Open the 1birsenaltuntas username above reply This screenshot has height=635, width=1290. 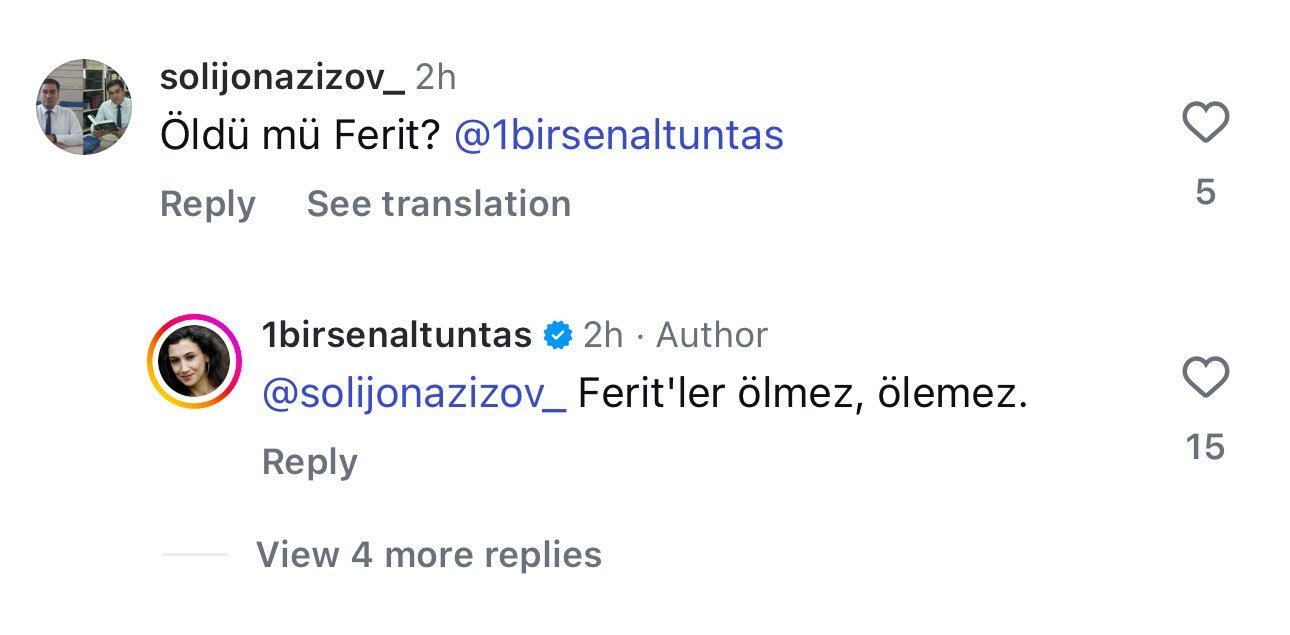396,335
